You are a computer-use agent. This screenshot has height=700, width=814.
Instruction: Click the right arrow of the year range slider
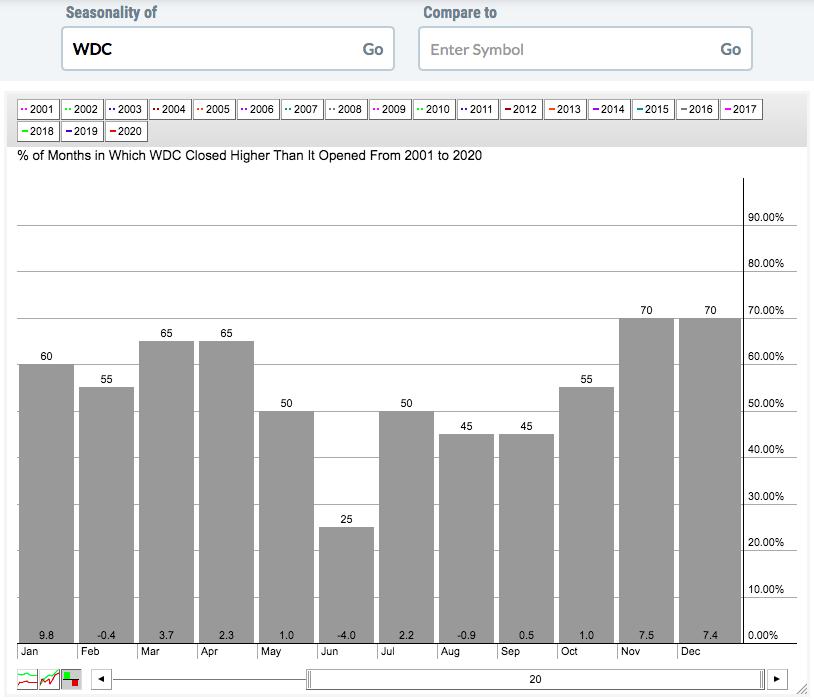778,679
